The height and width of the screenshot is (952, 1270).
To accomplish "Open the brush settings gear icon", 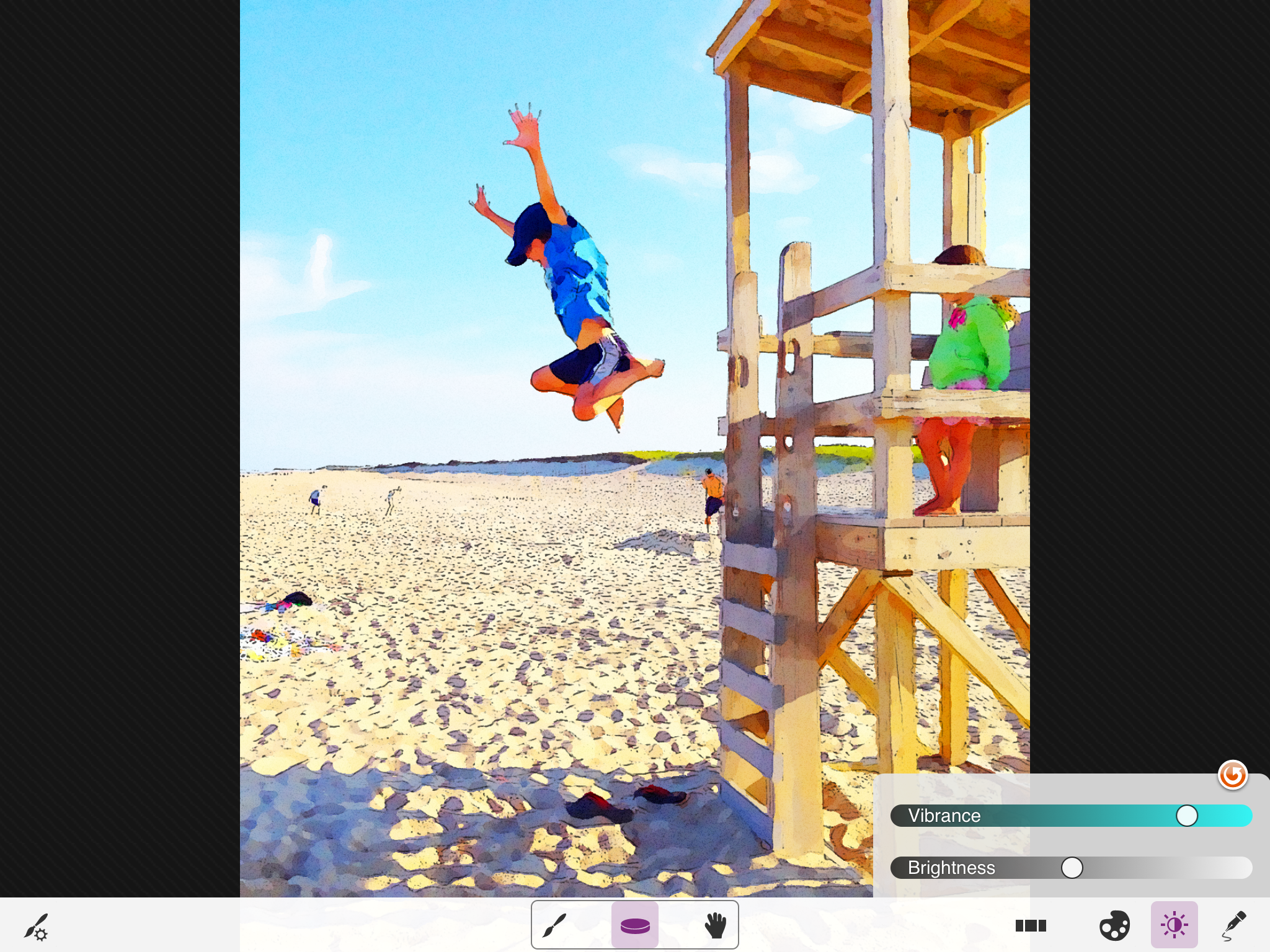I will 36,927.
